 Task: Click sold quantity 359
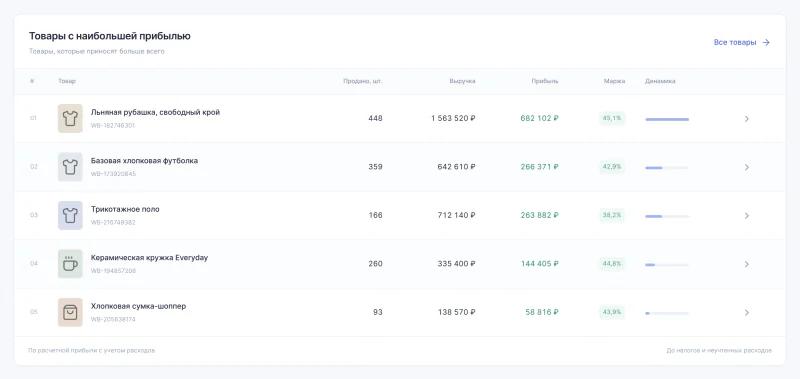pyautogui.click(x=376, y=167)
